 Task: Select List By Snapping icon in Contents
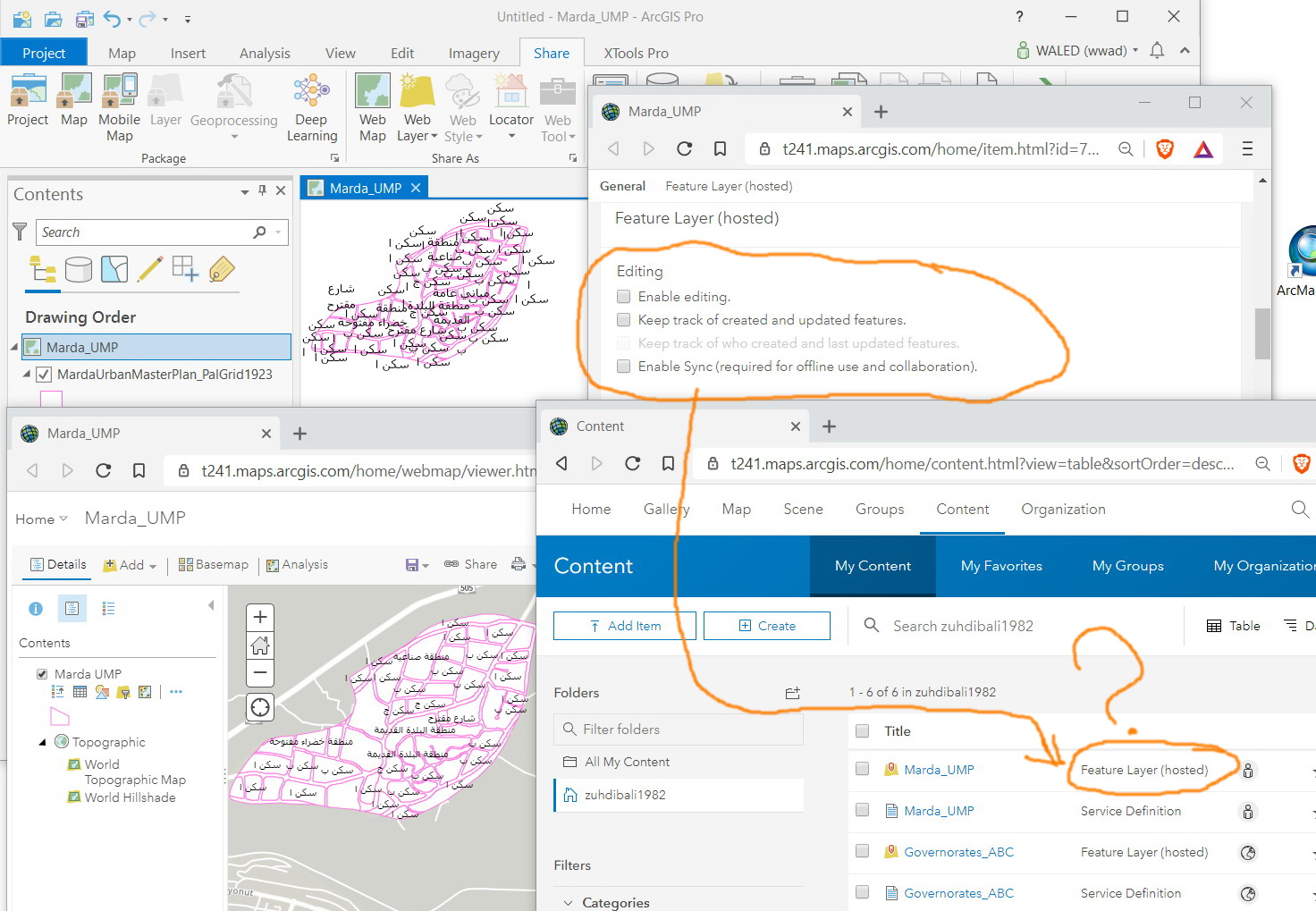[186, 269]
